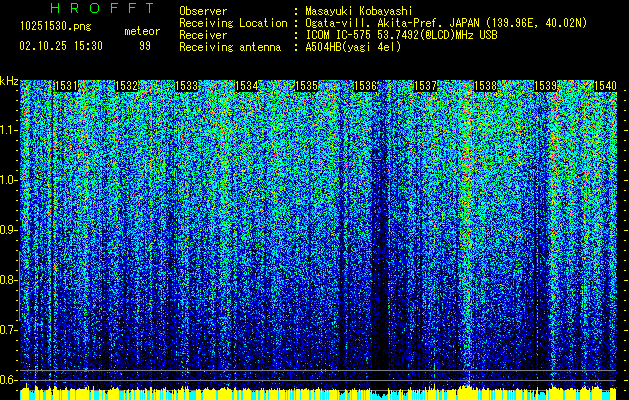Screen dimensions: 629x400
Task: Click the 1532 time marker
Action: (126, 86)
